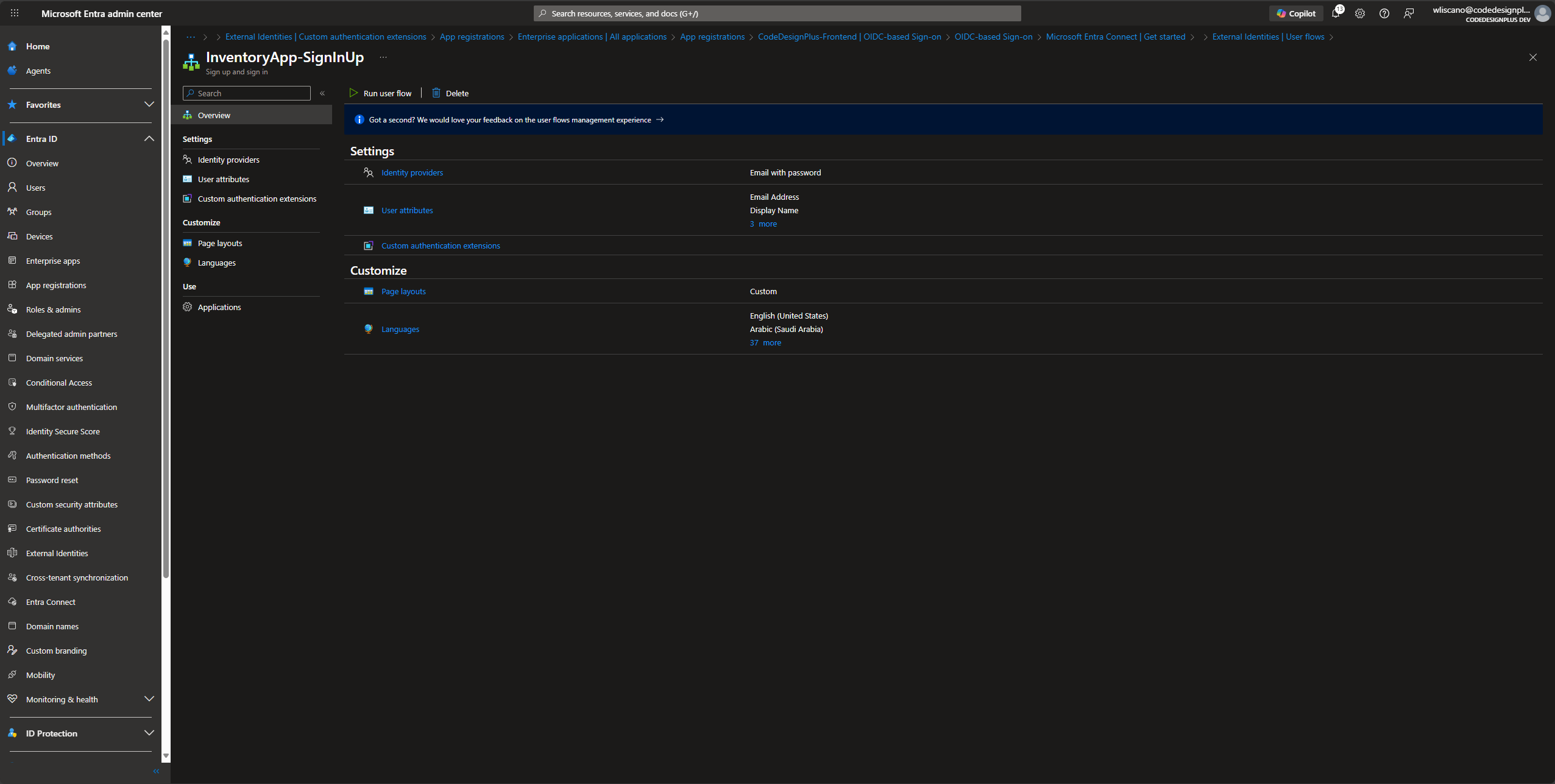1555x784 pixels.
Task: Open portal settings gear icon
Action: click(x=1360, y=13)
